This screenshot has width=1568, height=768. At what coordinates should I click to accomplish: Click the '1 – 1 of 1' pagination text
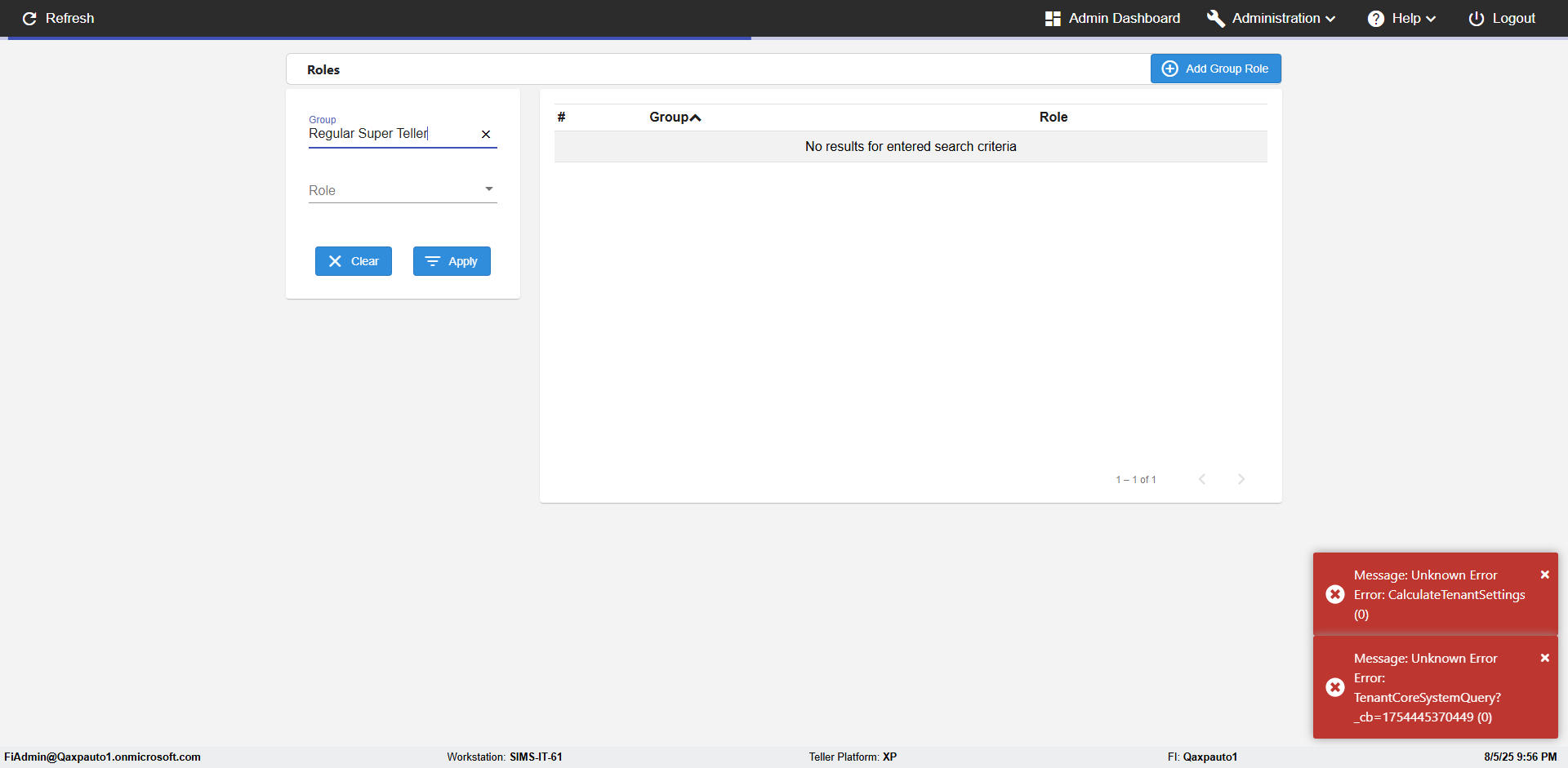pyautogui.click(x=1136, y=480)
